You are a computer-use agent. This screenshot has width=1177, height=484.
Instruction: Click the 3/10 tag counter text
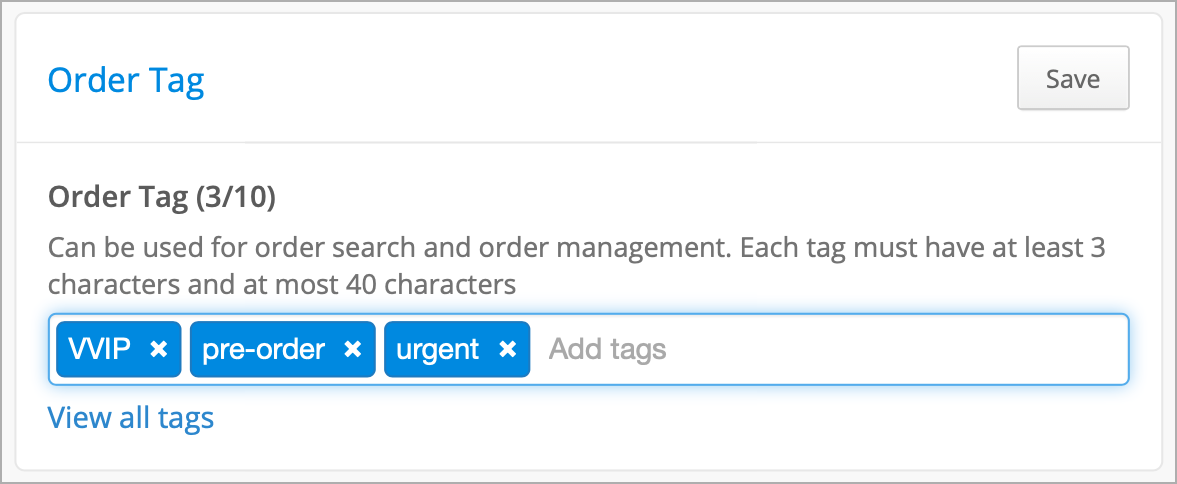coord(236,197)
